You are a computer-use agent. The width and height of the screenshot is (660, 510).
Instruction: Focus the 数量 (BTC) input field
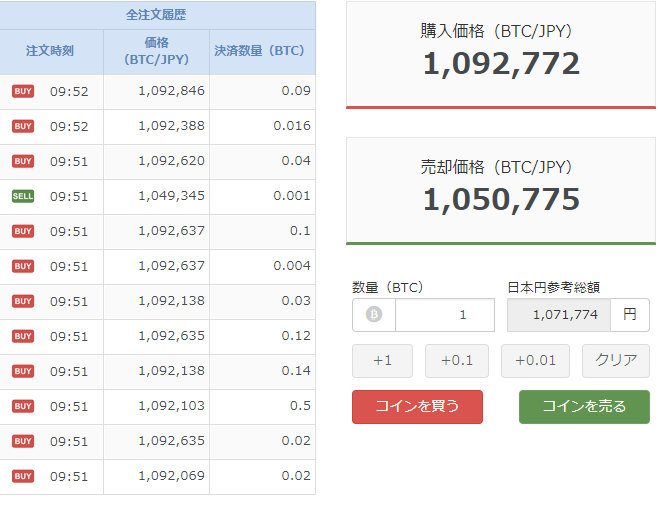444,315
